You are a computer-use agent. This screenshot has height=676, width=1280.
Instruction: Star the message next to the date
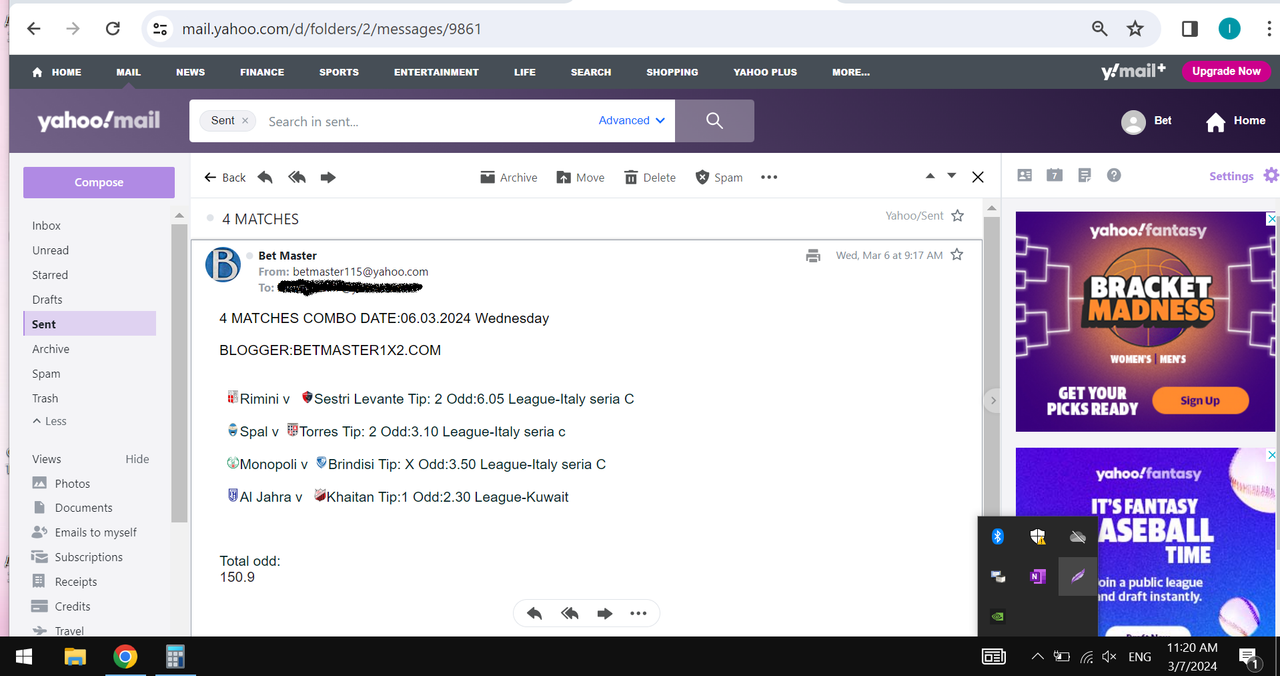[x=957, y=255]
